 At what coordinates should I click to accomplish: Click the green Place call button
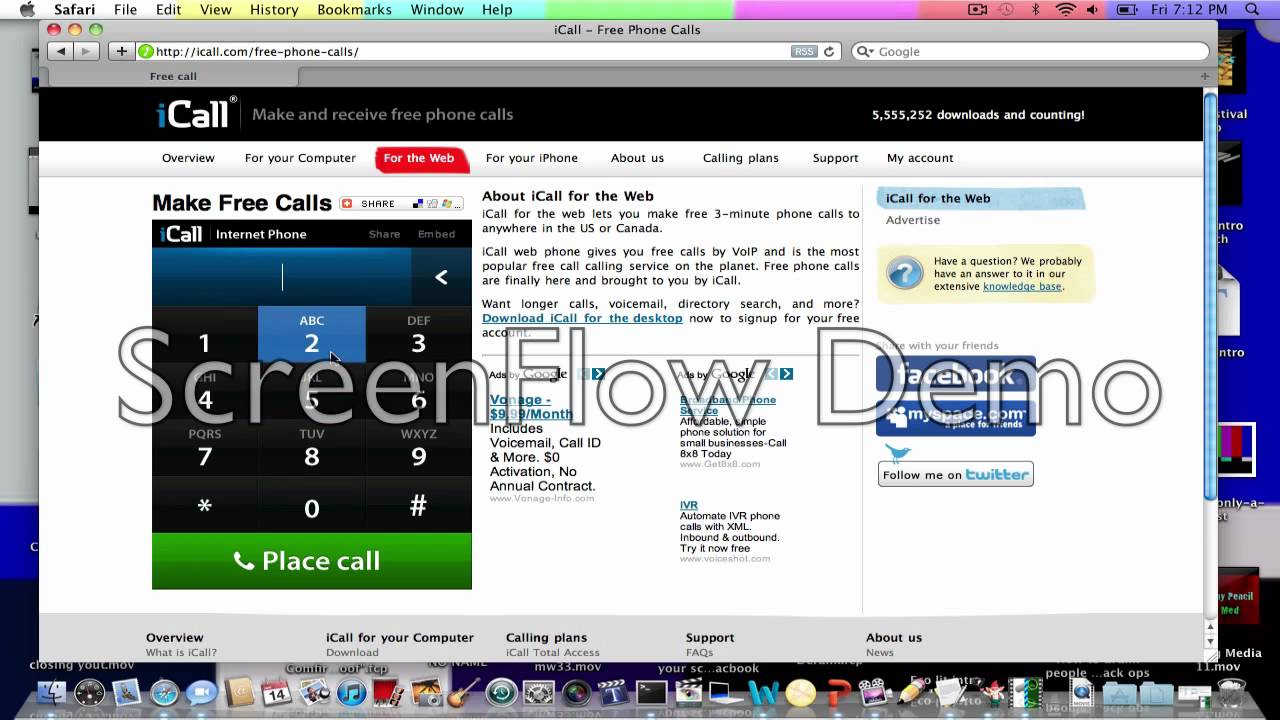pyautogui.click(x=311, y=561)
